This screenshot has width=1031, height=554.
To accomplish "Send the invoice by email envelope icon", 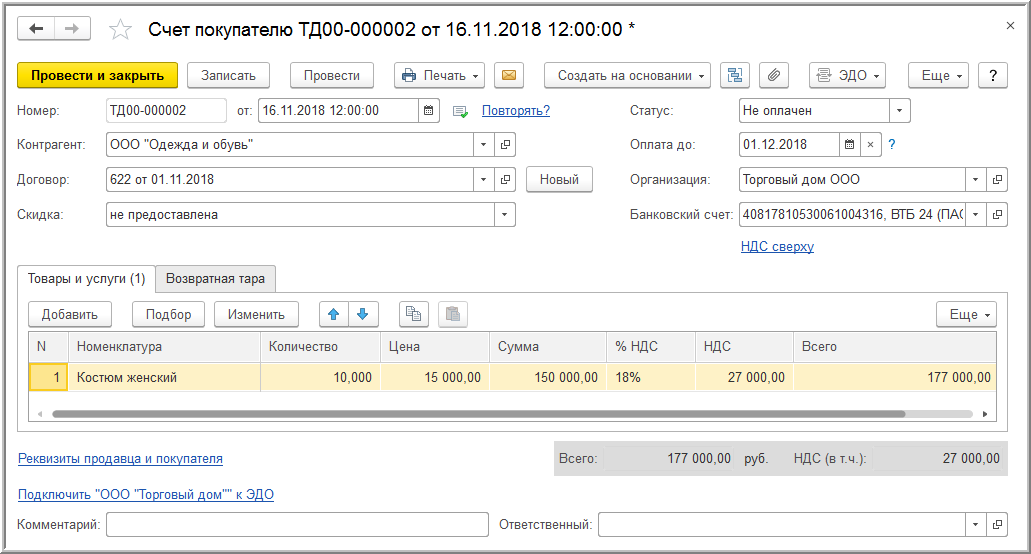I will coord(509,76).
